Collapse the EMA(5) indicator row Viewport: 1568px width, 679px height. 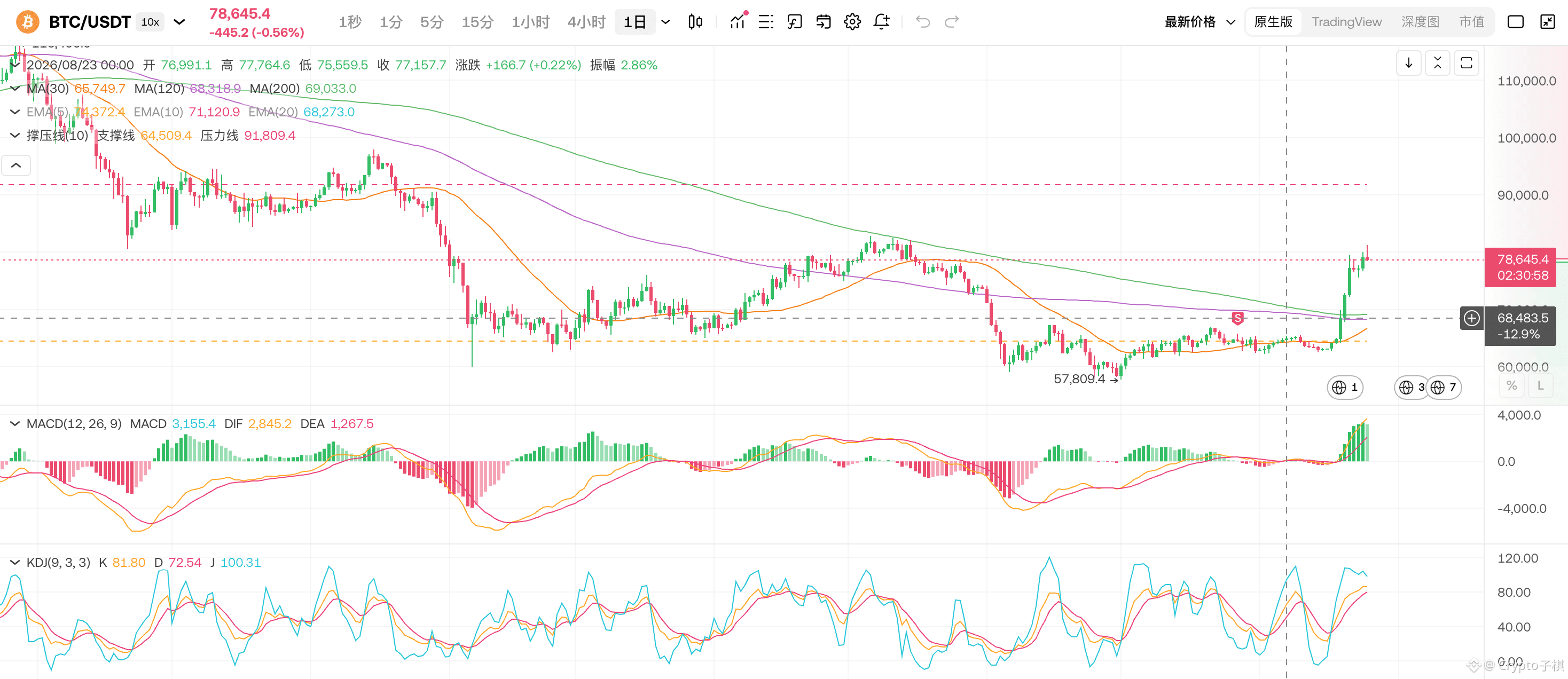15,112
